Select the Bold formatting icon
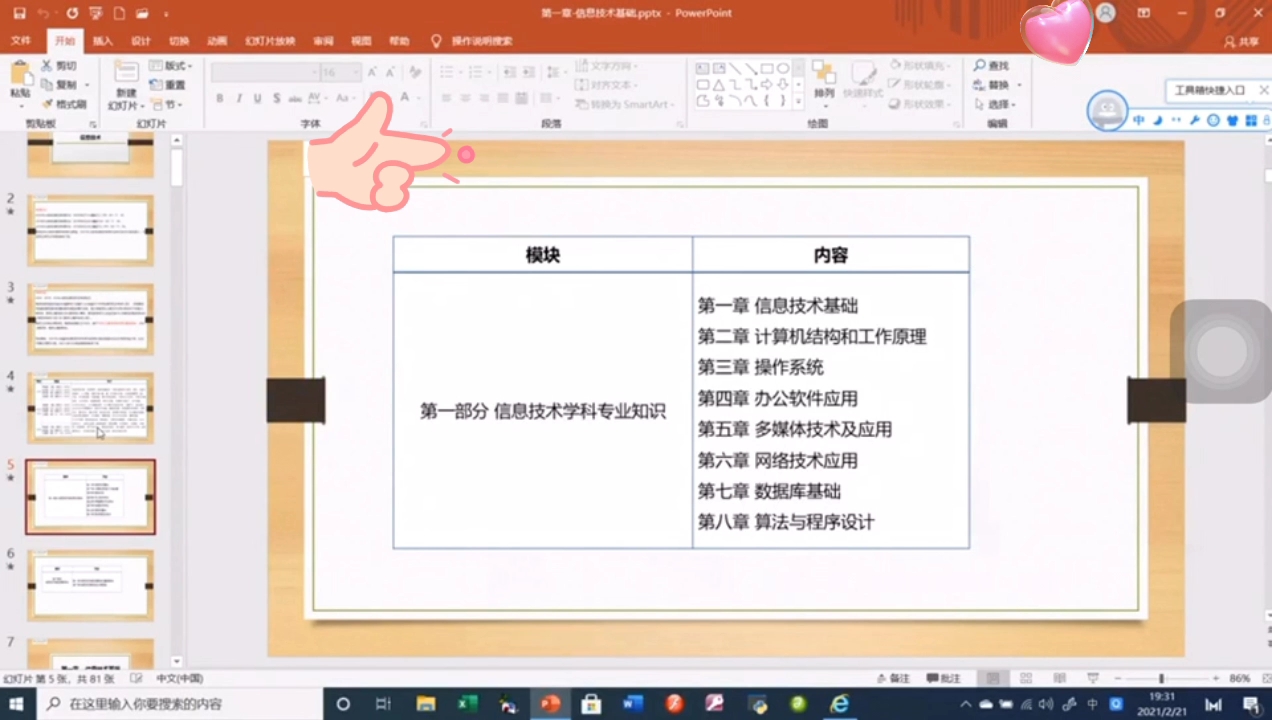 (219, 97)
